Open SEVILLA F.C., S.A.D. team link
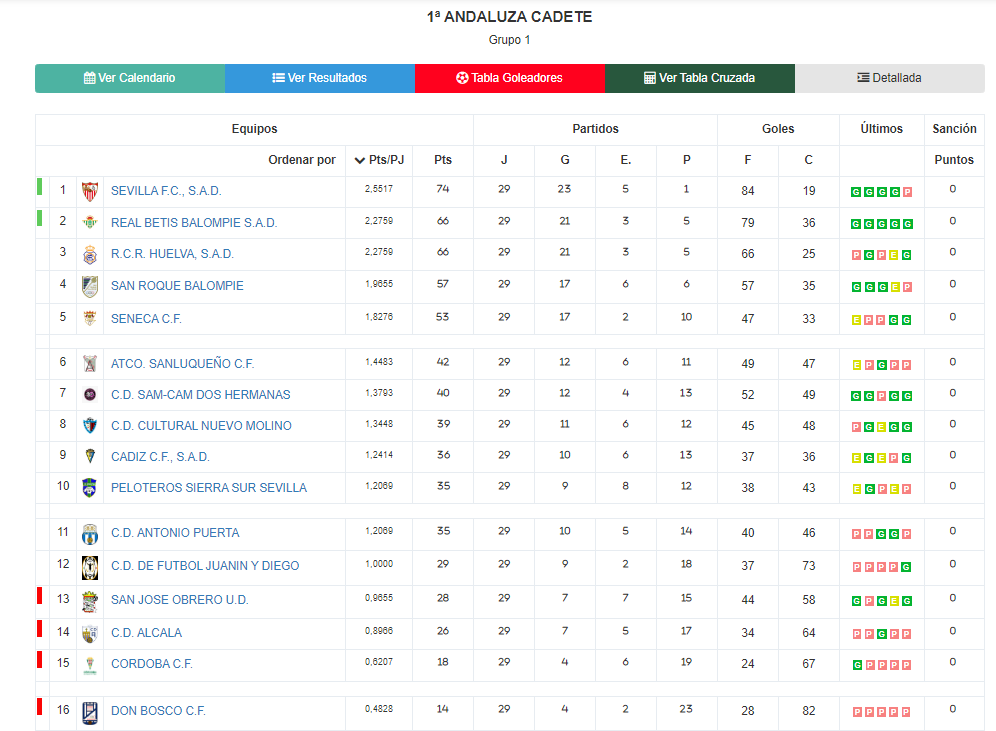 click(166, 191)
